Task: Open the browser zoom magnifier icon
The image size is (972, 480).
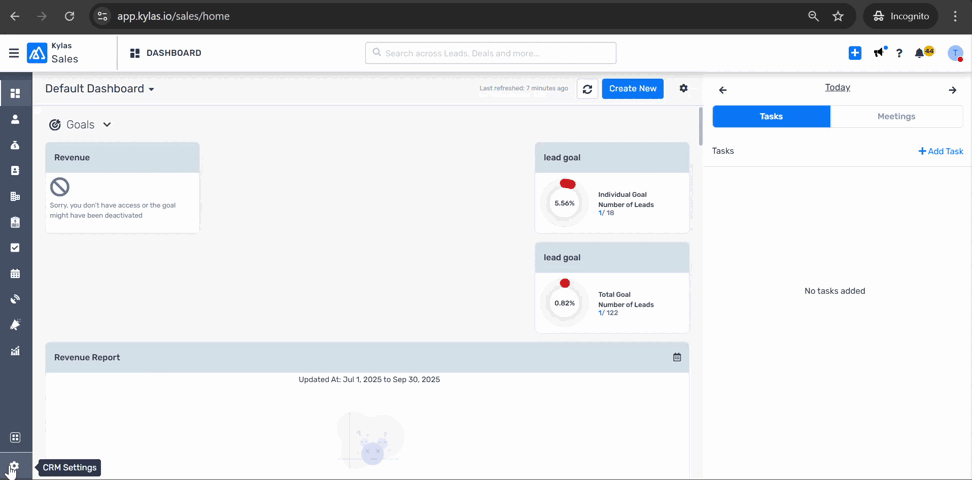Action: (813, 16)
